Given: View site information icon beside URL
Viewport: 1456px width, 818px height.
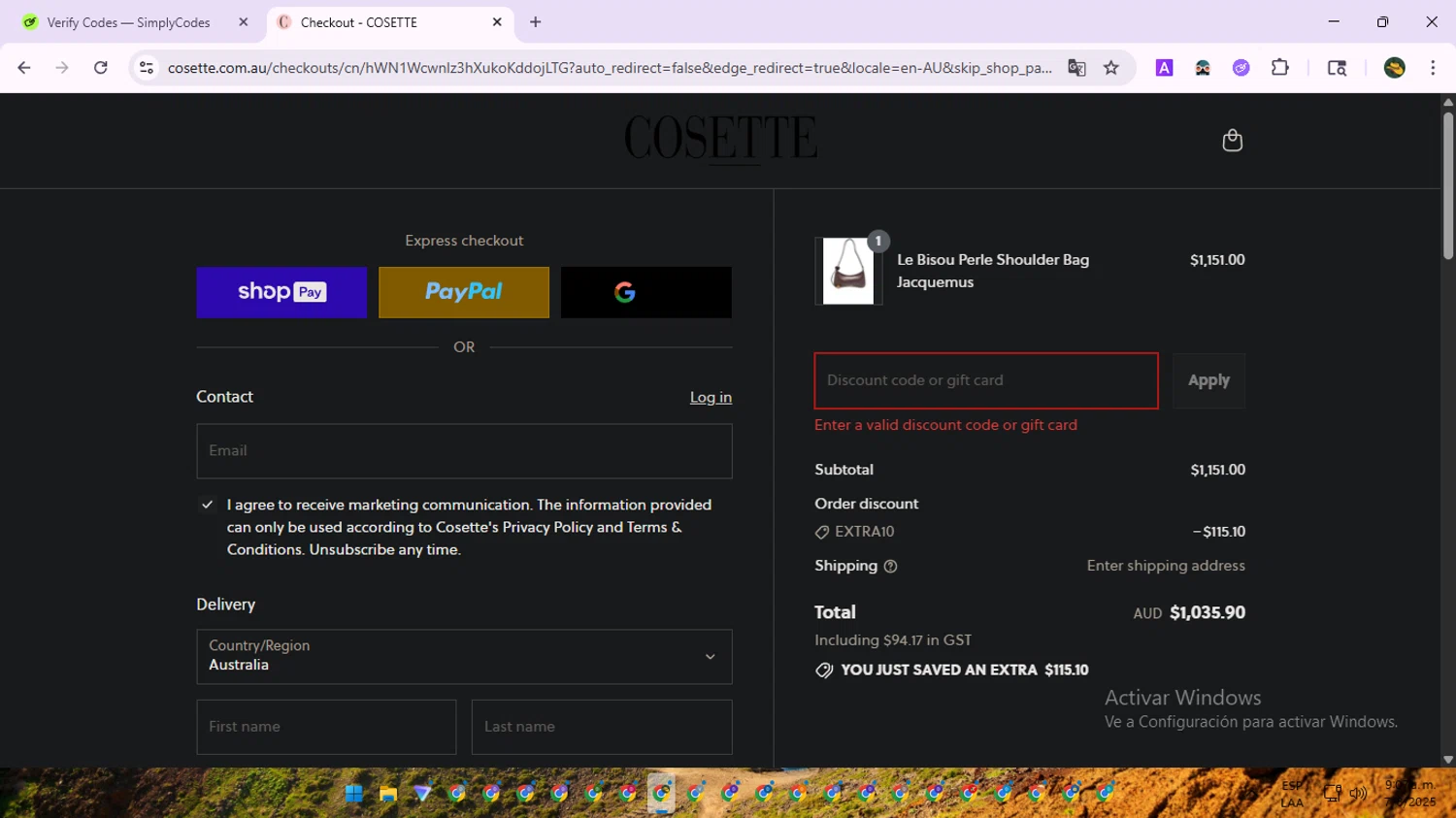Looking at the screenshot, I should (147, 68).
